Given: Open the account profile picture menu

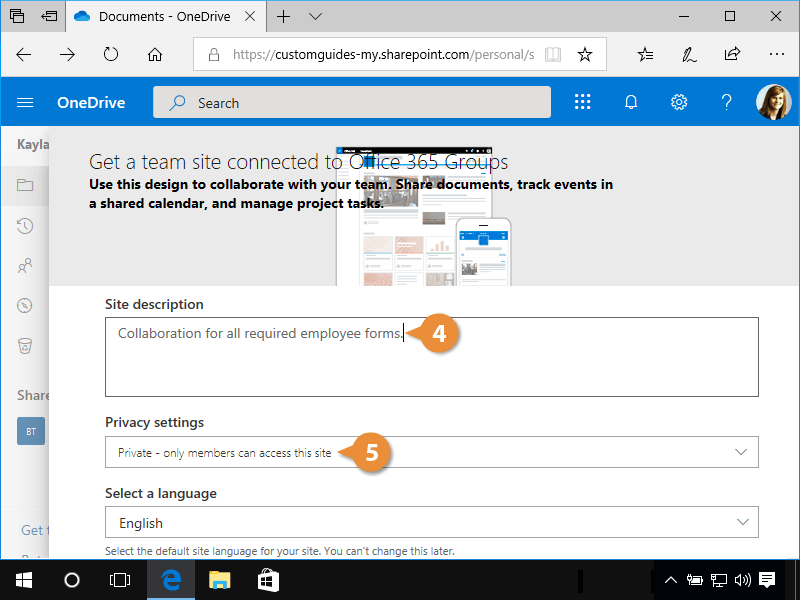Looking at the screenshot, I should tap(773, 102).
